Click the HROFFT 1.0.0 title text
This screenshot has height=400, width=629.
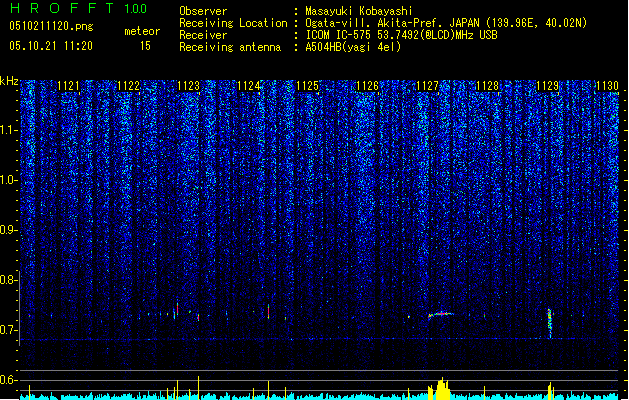(x=78, y=8)
